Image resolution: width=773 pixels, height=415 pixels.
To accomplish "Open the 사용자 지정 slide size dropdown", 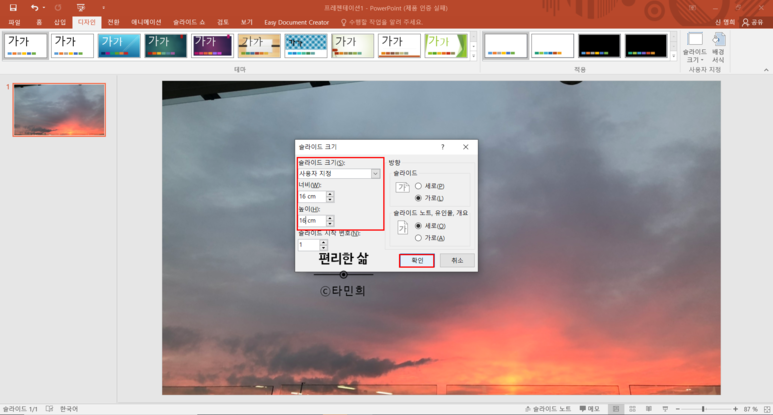I will coord(339,173).
